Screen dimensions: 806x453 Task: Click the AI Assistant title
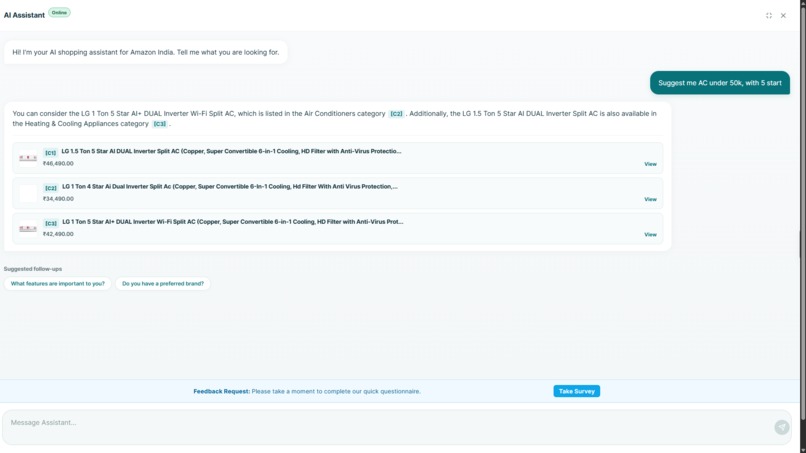(x=24, y=15)
